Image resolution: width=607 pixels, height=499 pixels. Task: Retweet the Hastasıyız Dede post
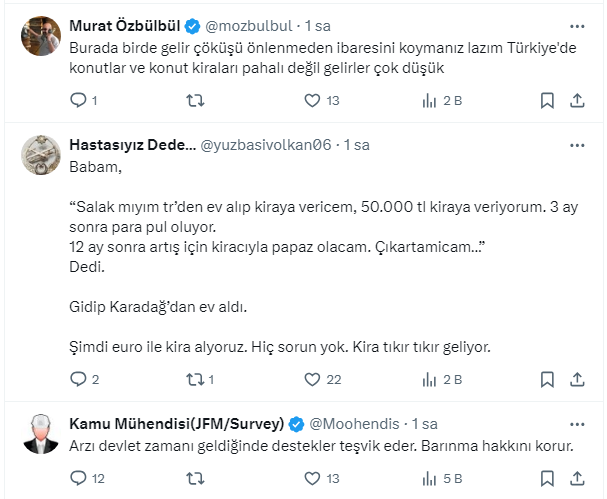click(x=197, y=379)
